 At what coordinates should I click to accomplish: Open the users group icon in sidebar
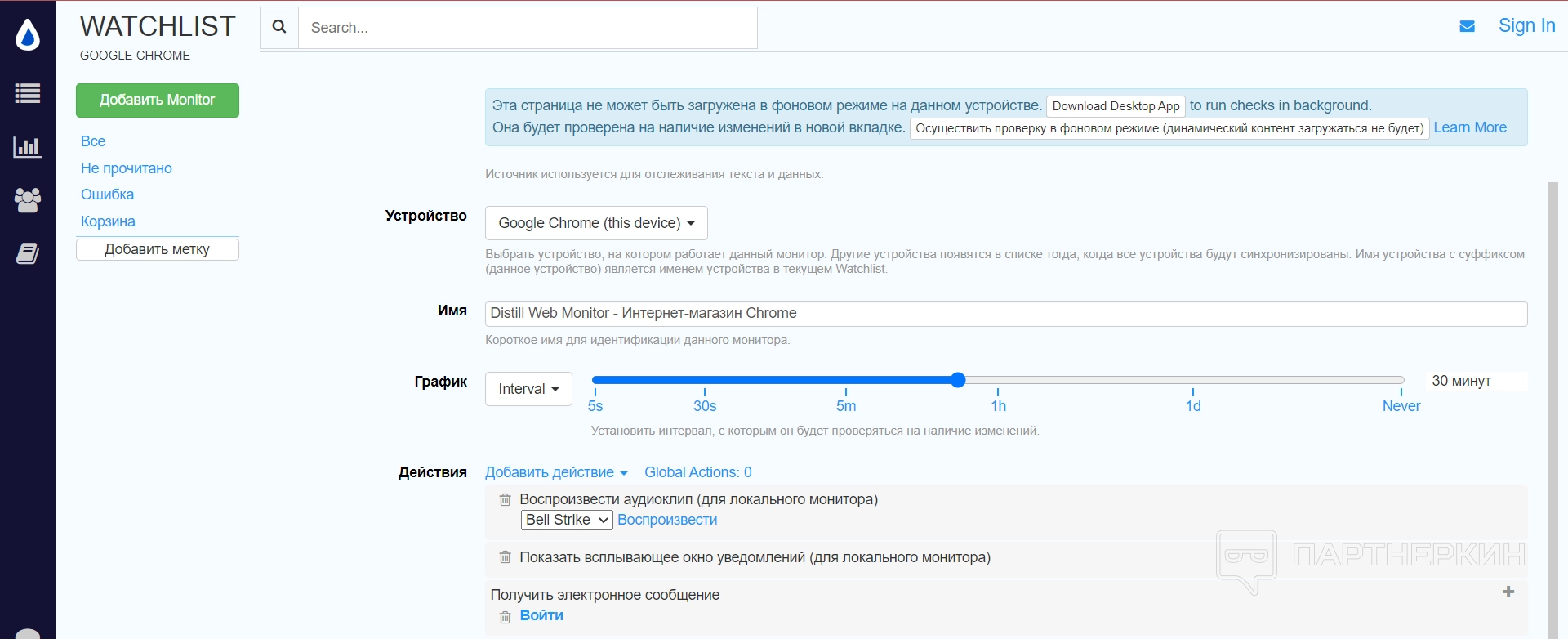click(28, 200)
